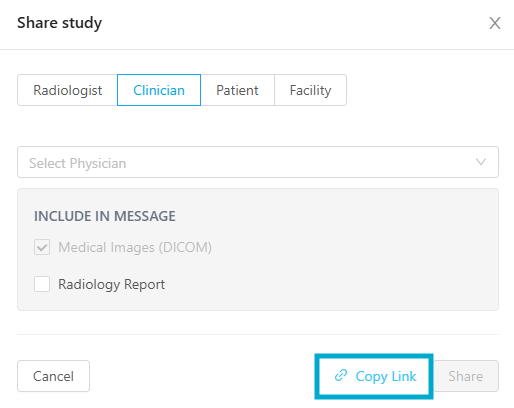This screenshot has height=408, width=514.
Task: Toggle the Medical Images (DICOM) checkbox
Action: (x=42, y=247)
